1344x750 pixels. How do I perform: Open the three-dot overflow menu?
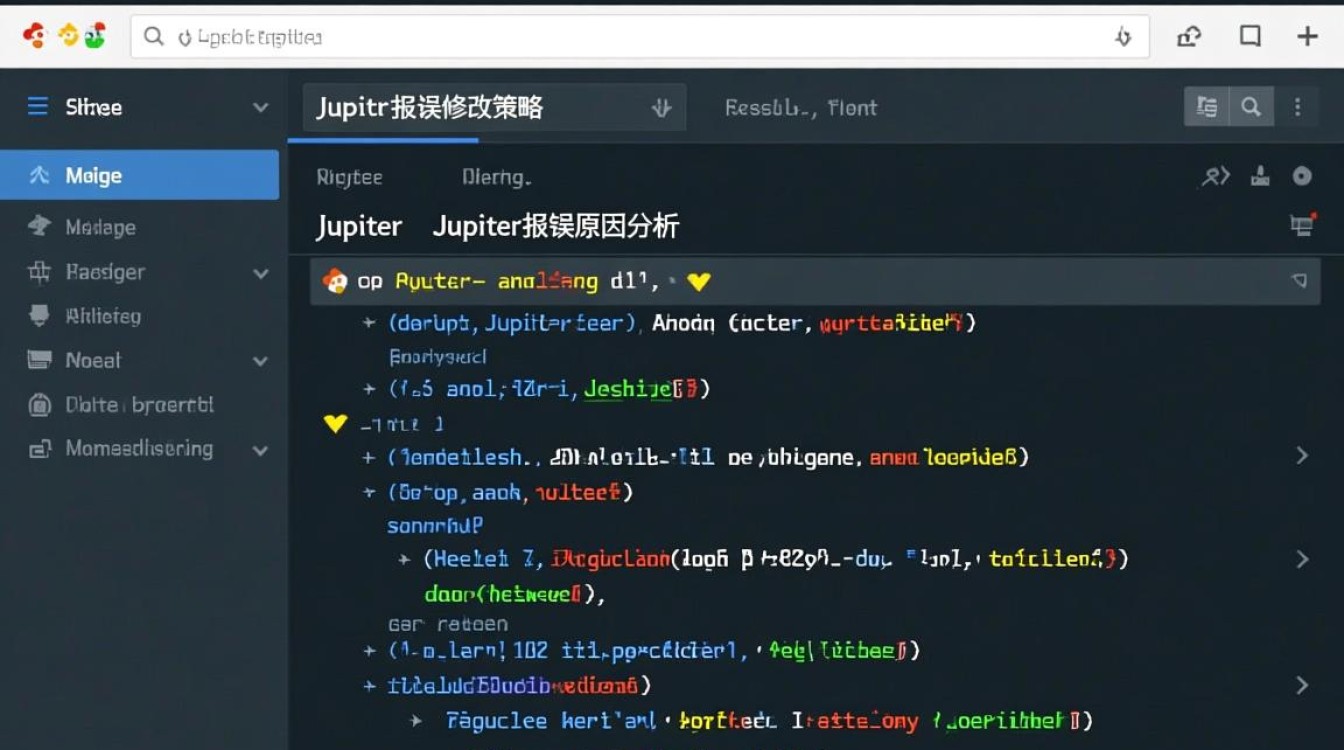(1298, 106)
